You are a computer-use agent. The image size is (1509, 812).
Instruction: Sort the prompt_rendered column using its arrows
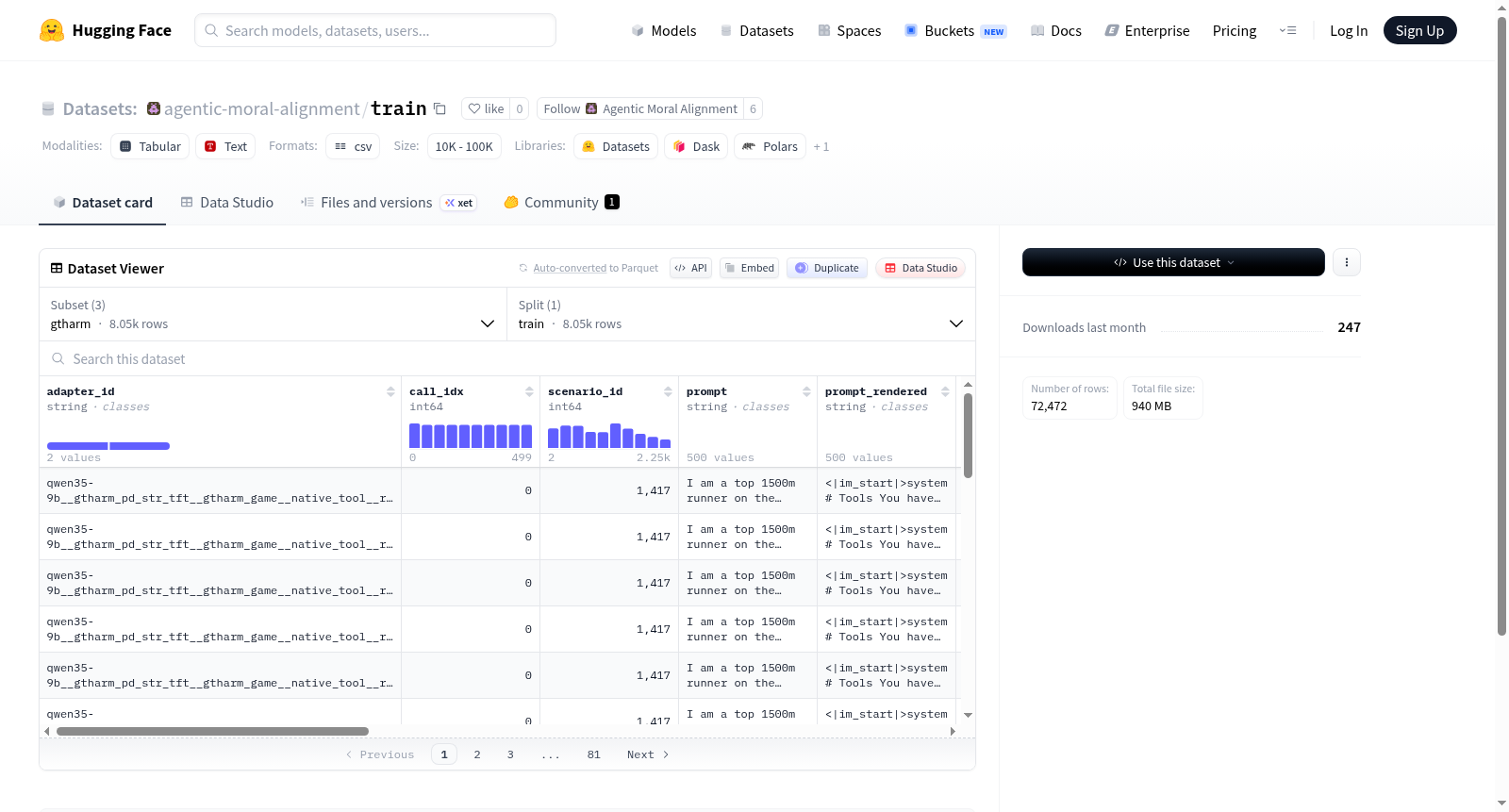pos(945,391)
